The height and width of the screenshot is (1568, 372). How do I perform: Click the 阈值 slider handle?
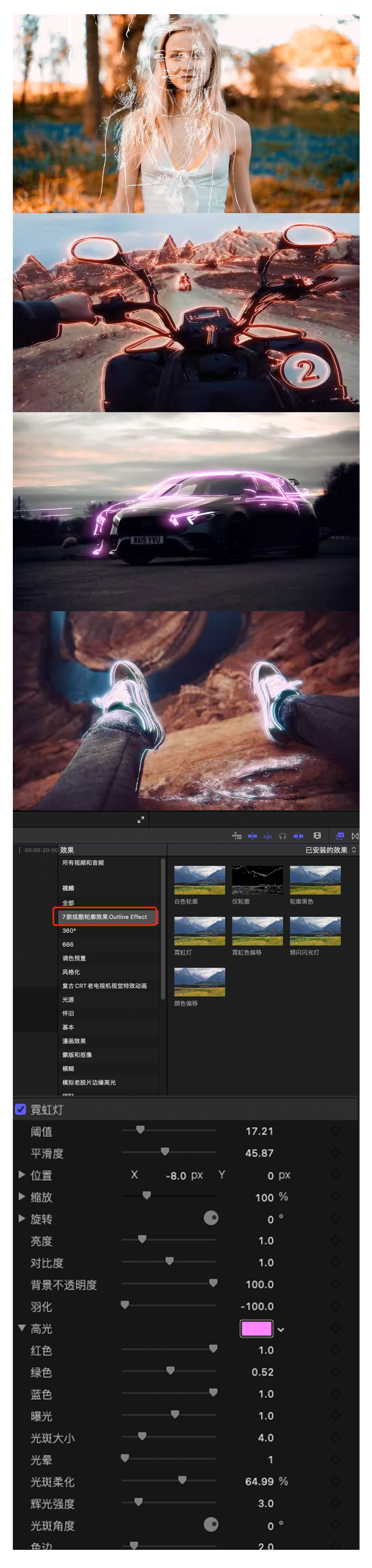[140, 1130]
